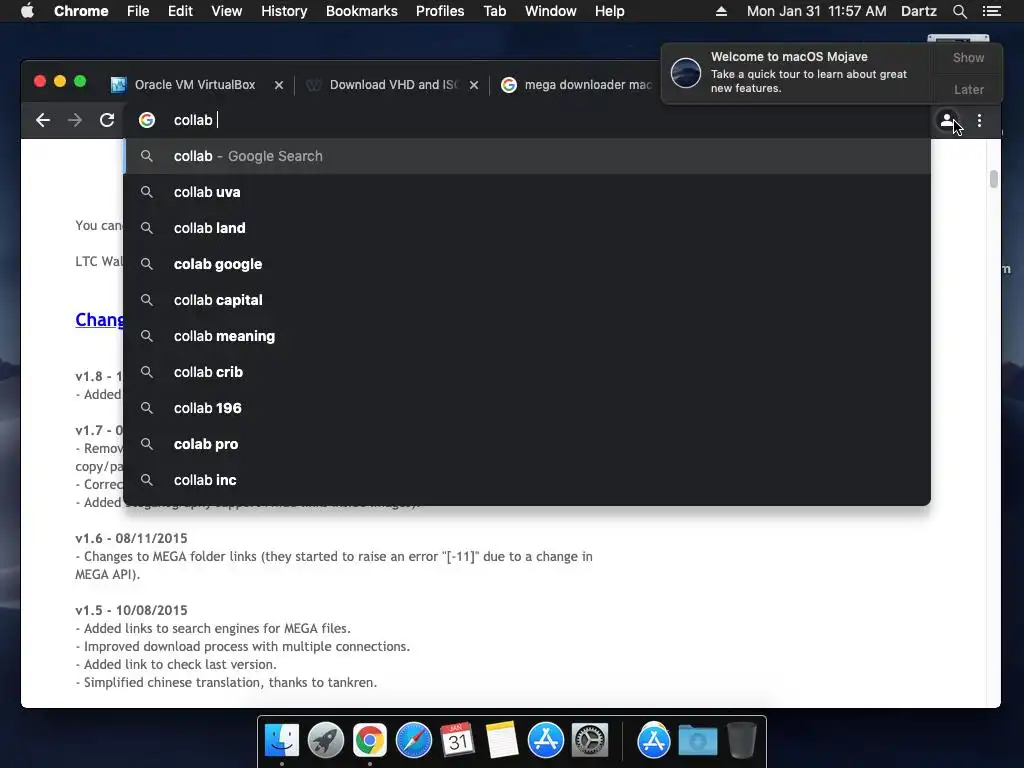Select the 'colab google' suggestion
The image size is (1024, 768).
coord(527,264)
